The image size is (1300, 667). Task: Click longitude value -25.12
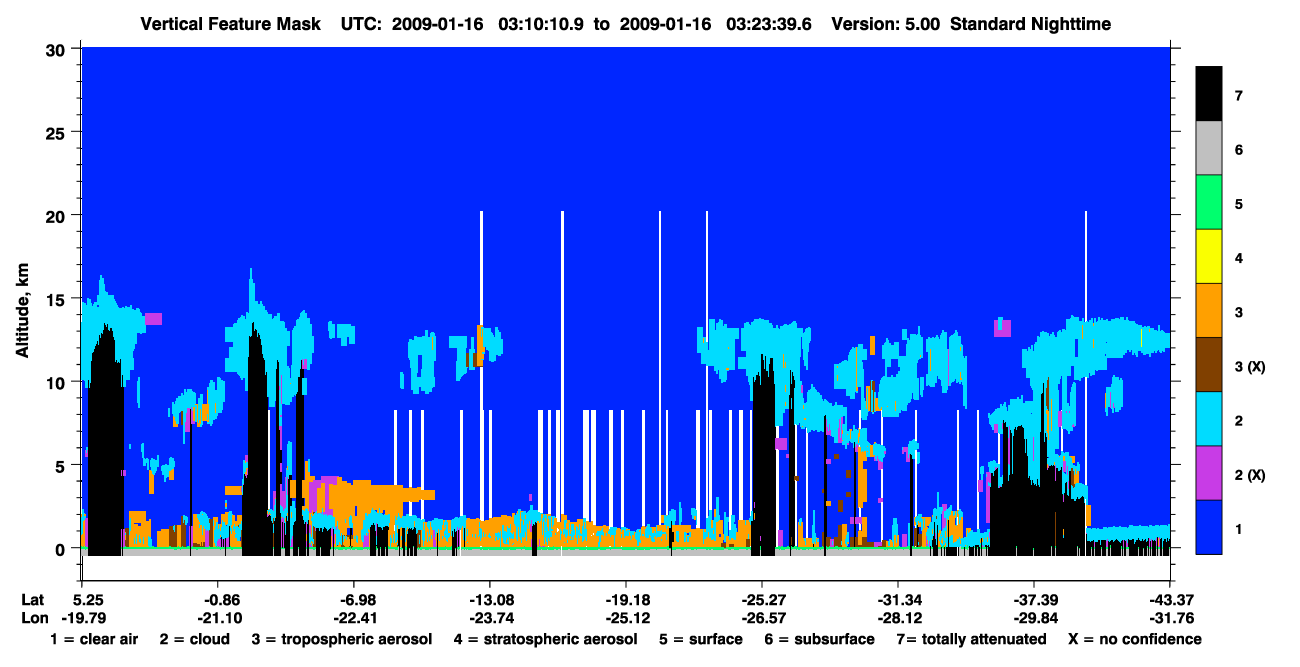click(626, 617)
